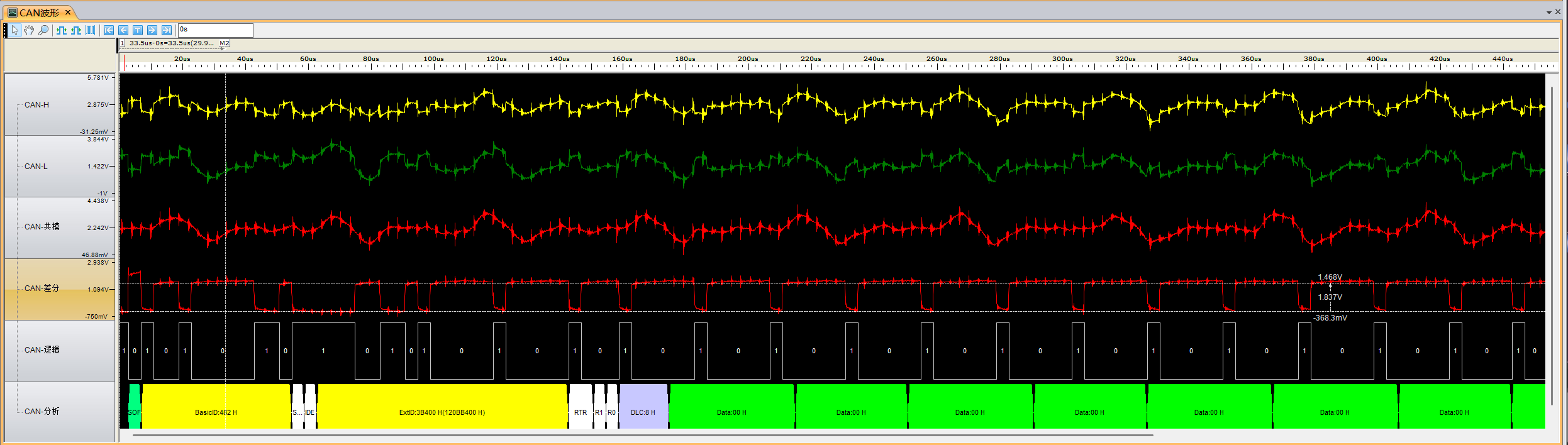Click the fit-all waveform view icon
Screen dimensions: 1568x445
91,30
